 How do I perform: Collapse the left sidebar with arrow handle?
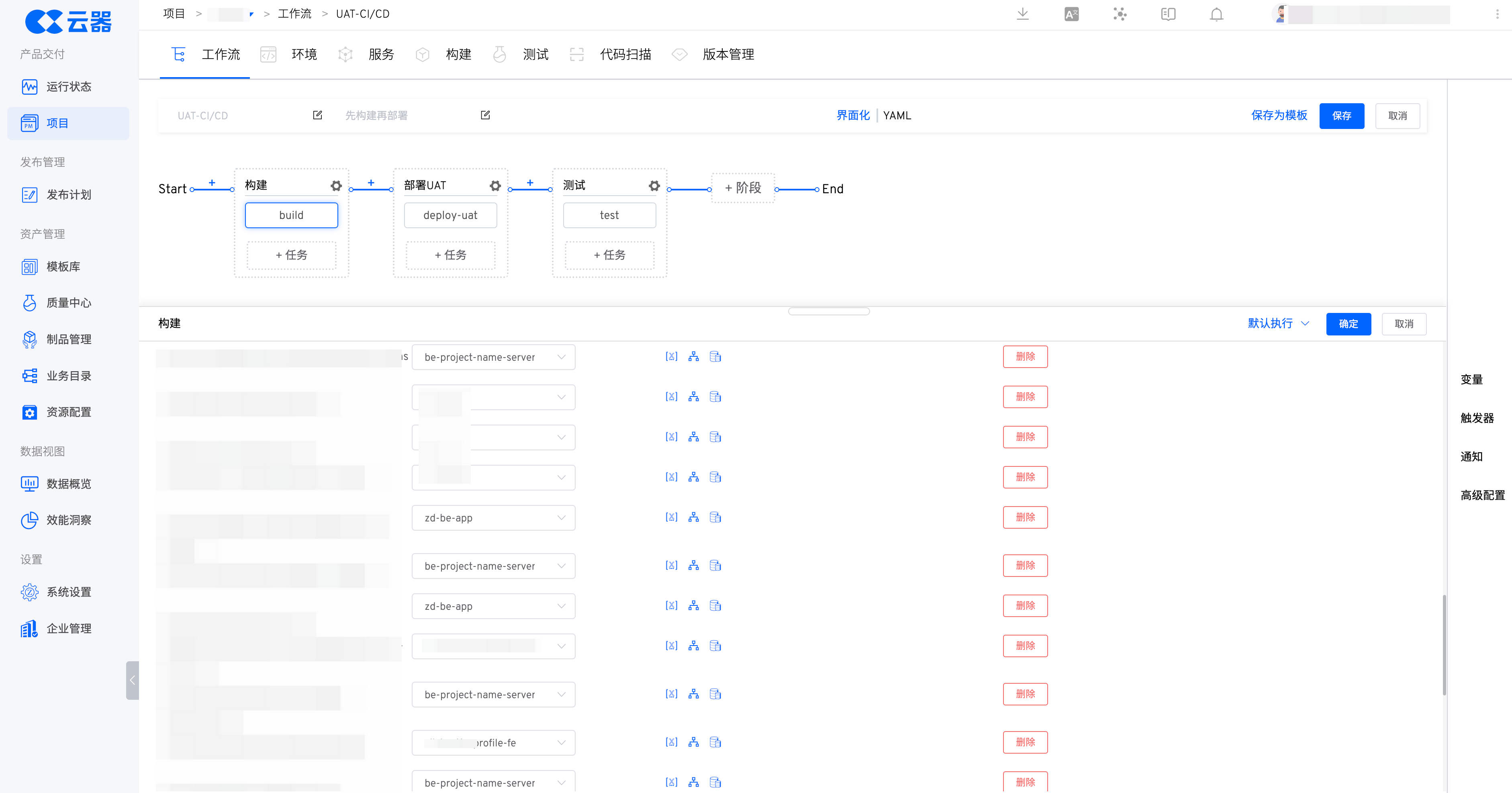point(133,680)
